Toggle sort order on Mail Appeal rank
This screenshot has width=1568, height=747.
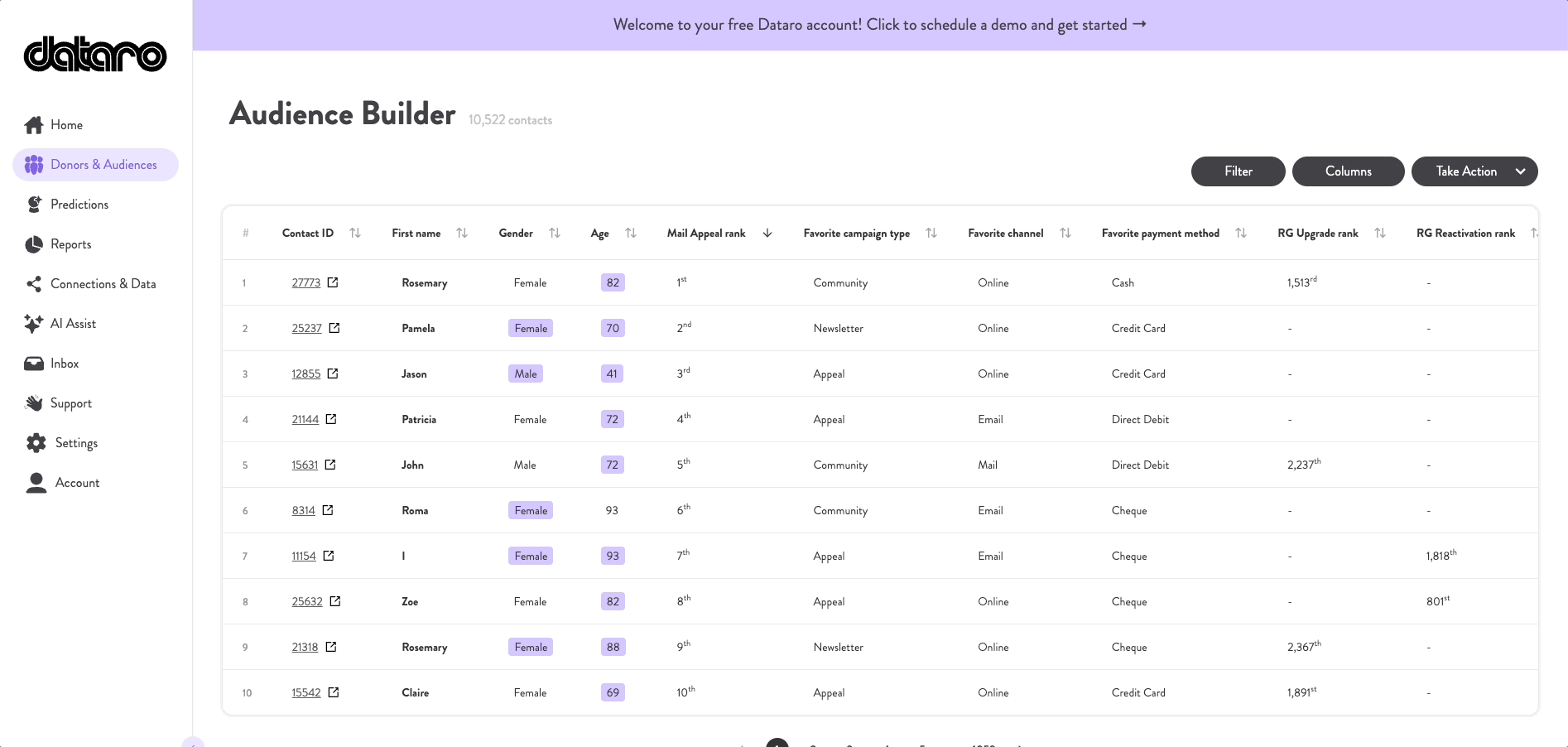click(767, 233)
